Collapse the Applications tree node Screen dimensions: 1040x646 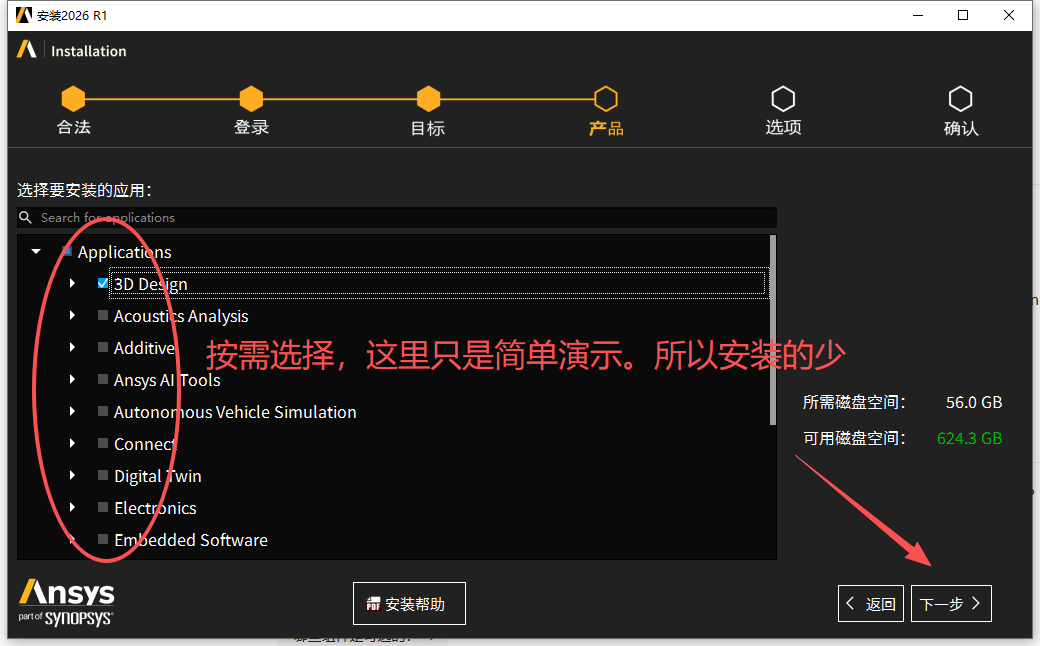[35, 251]
